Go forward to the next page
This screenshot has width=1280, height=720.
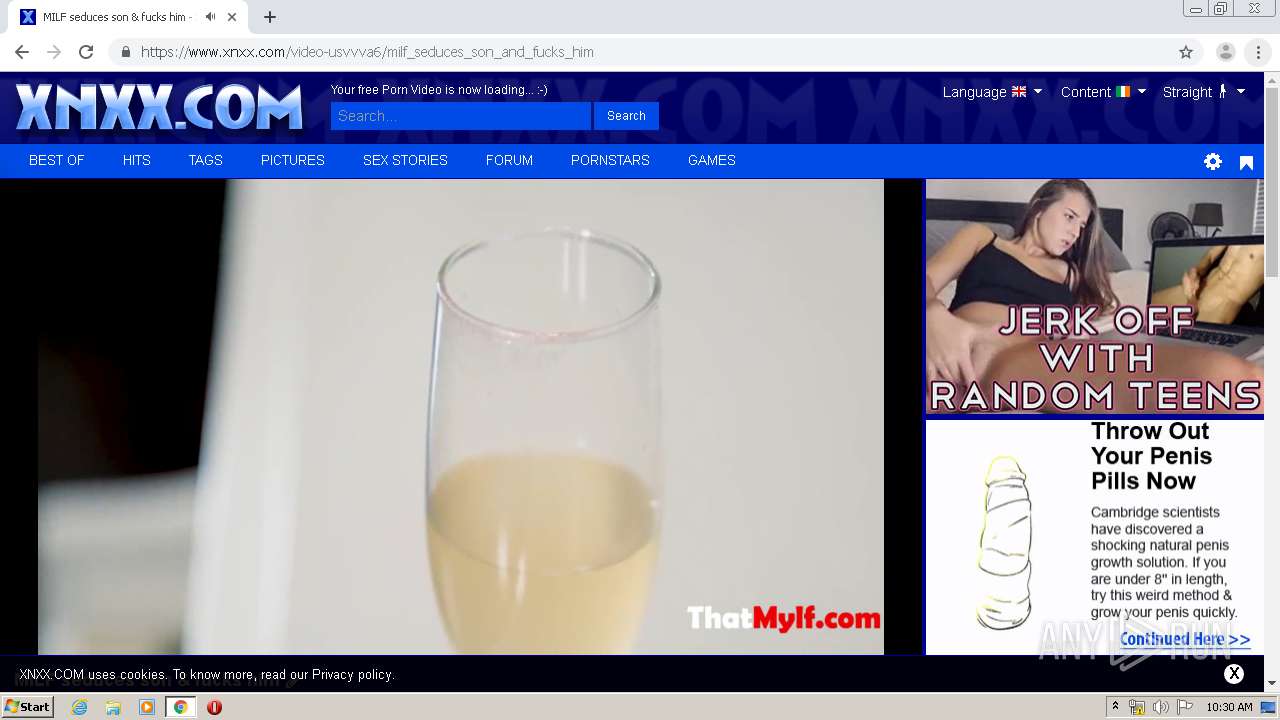coord(54,52)
